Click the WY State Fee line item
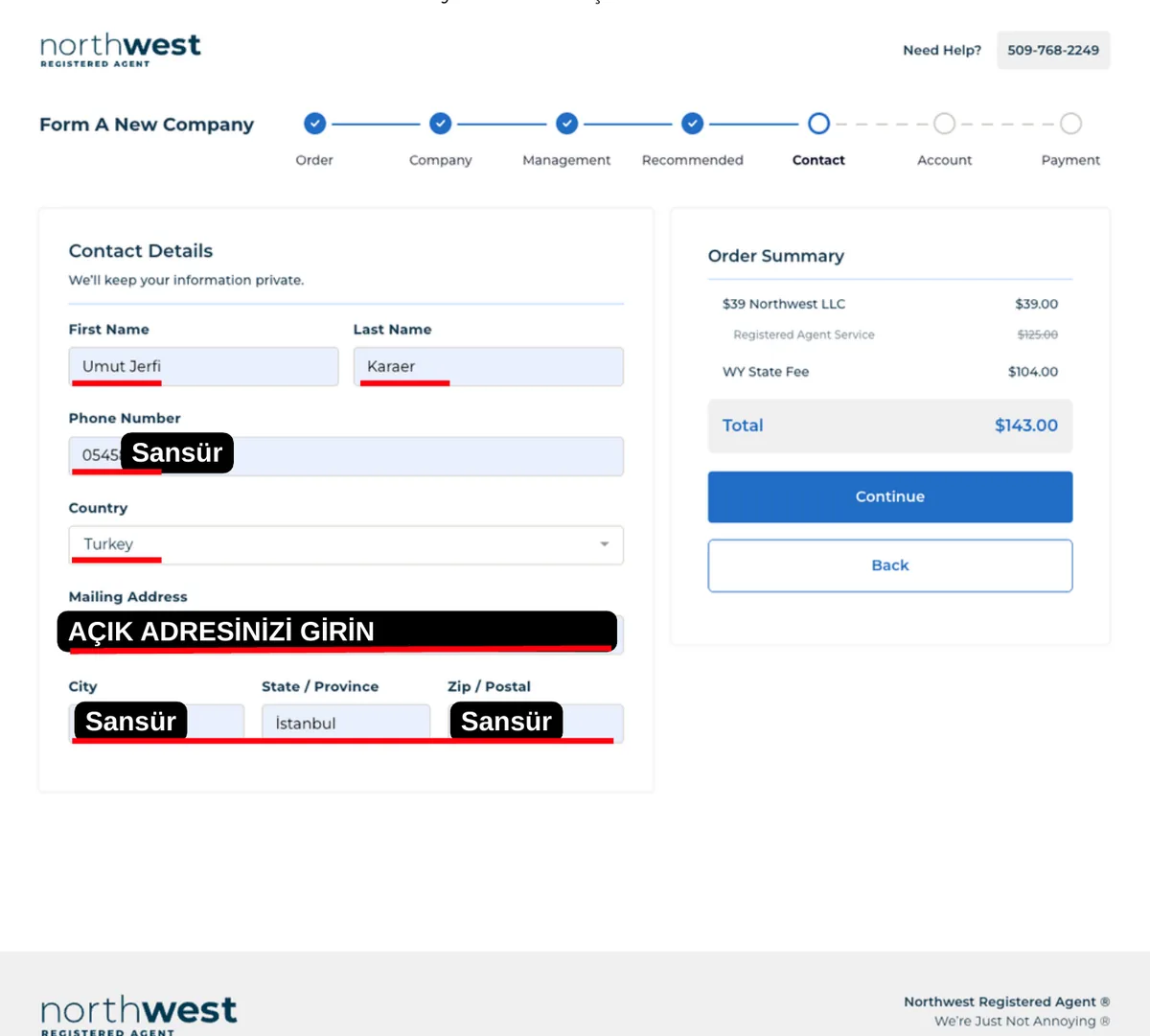The width and height of the screenshot is (1150, 1036). 766,372
